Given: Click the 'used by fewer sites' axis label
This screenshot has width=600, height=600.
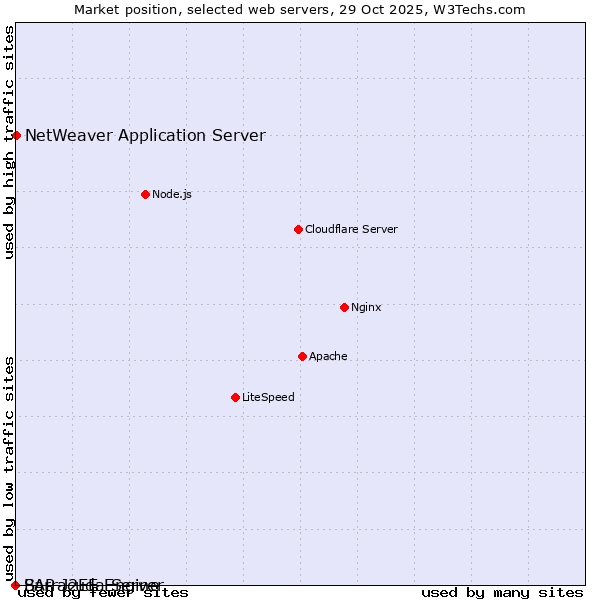Looking at the screenshot, I should [x=103, y=593].
